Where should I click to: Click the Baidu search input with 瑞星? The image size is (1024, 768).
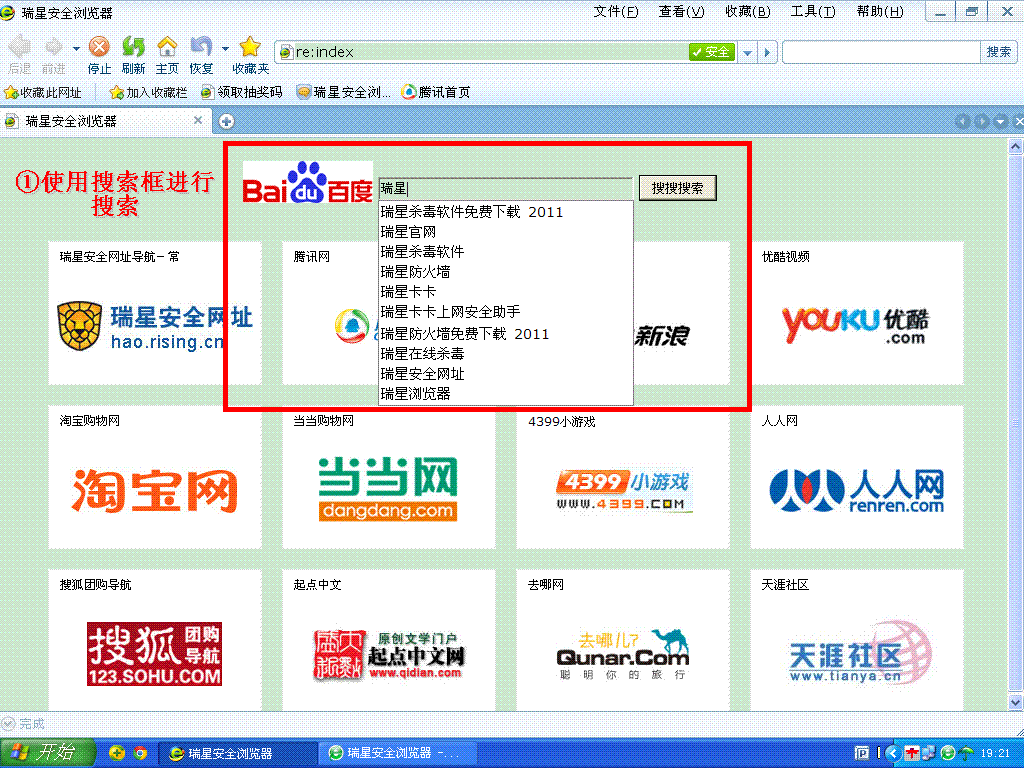coord(505,189)
